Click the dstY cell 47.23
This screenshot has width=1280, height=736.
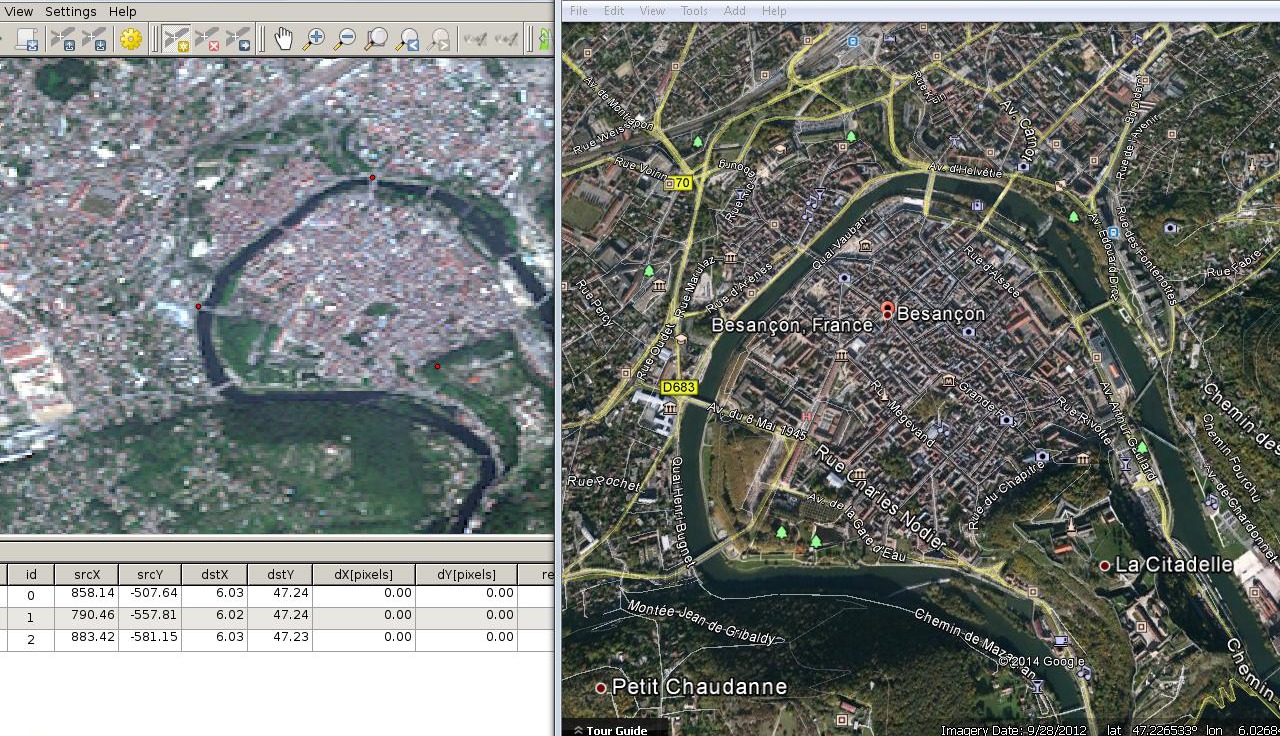280,637
